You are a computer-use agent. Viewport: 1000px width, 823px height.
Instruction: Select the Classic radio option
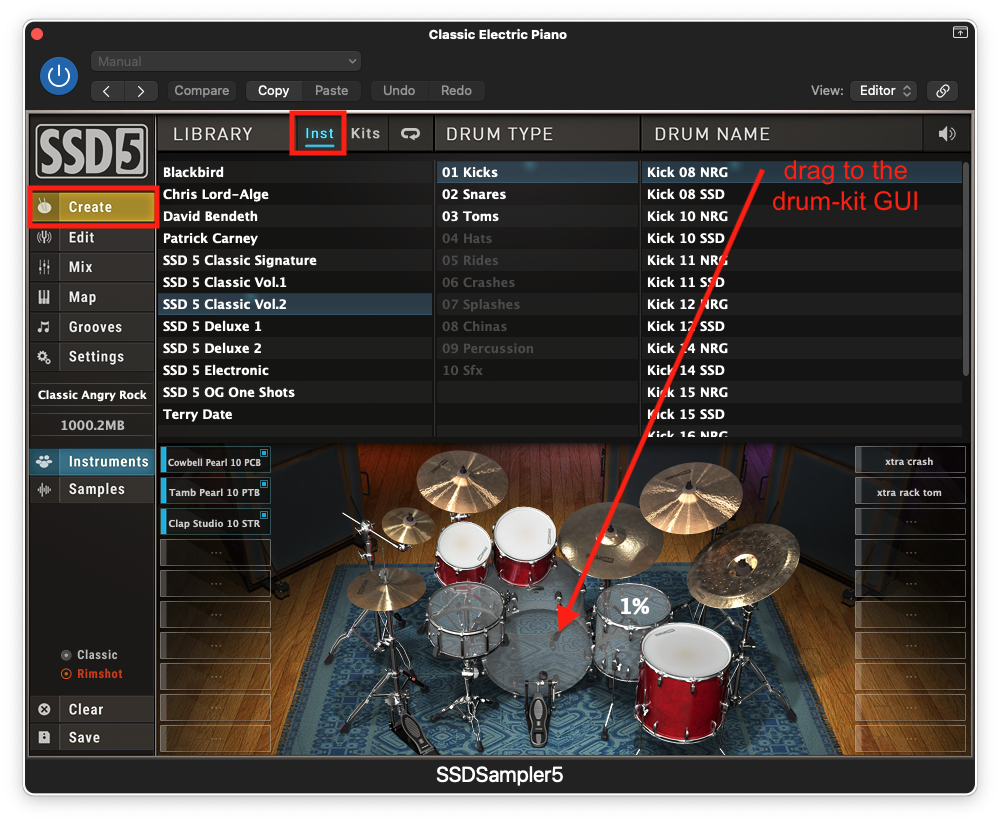tap(66, 655)
